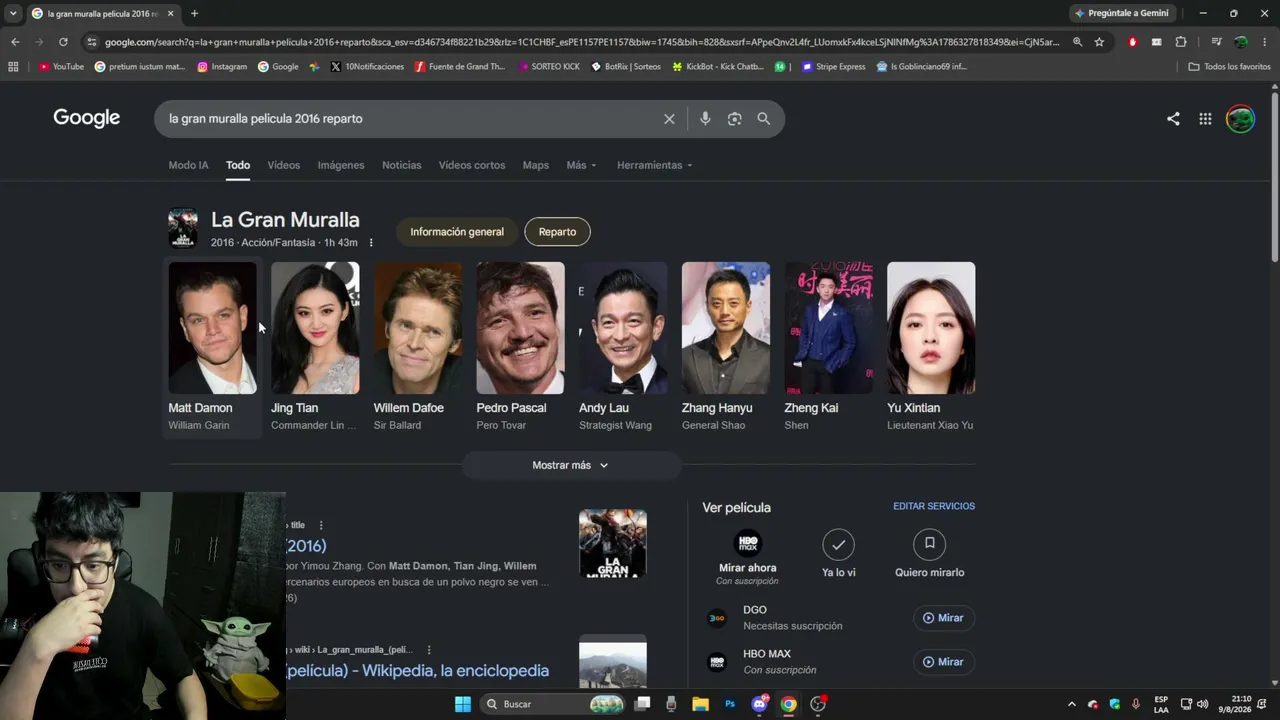Open Zheng Kai cast photo

click(x=828, y=328)
